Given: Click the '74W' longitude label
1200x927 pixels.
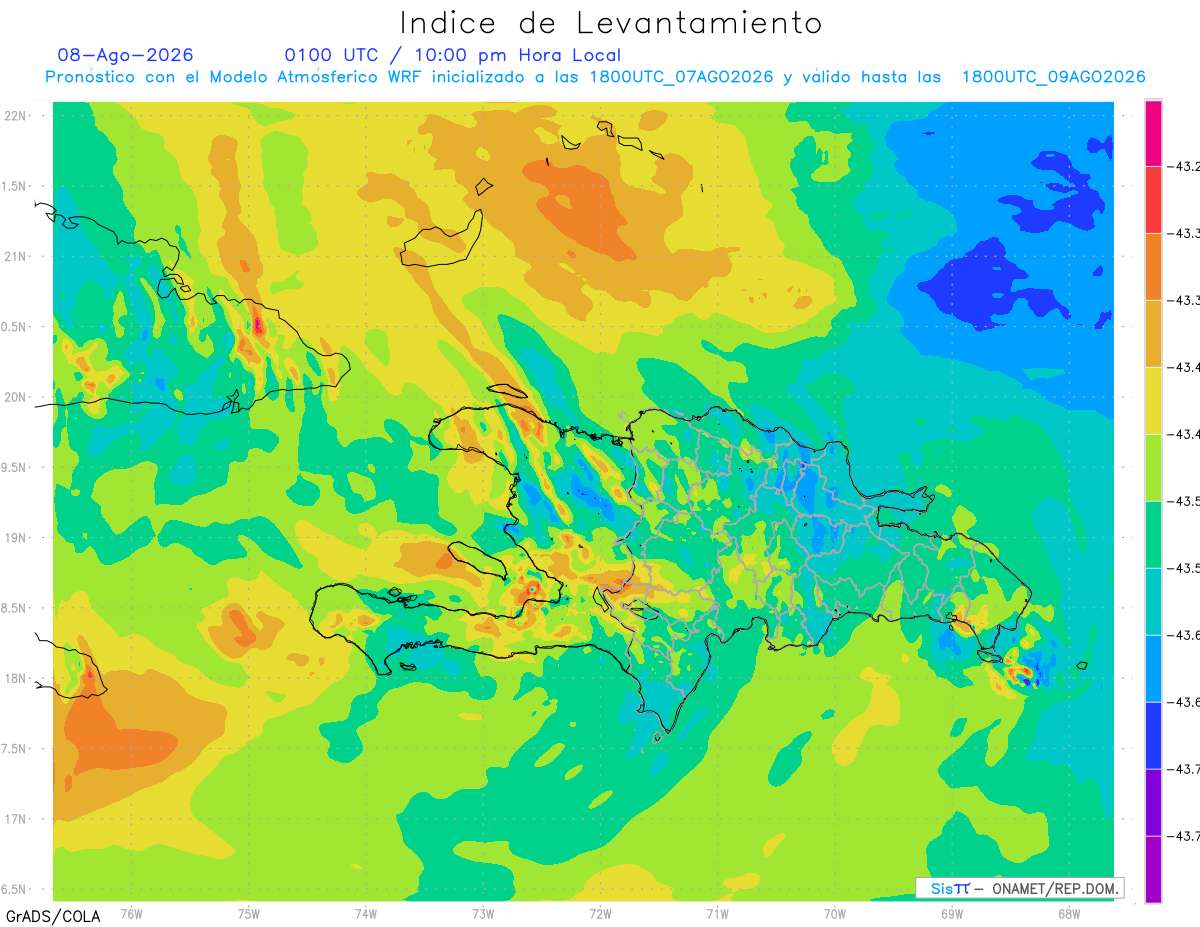Looking at the screenshot, I should pyautogui.click(x=366, y=913).
